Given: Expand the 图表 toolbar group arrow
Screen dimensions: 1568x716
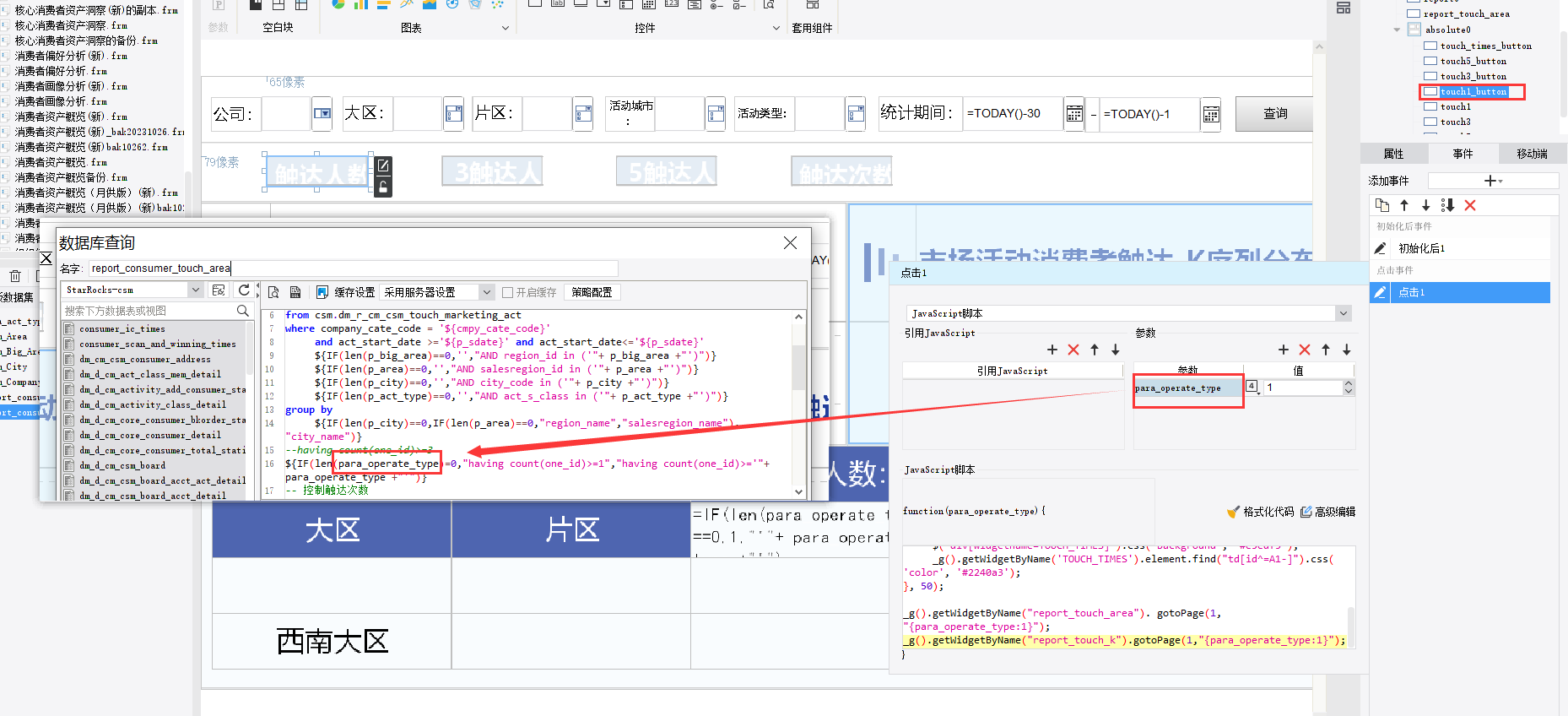Looking at the screenshot, I should pos(506,28).
